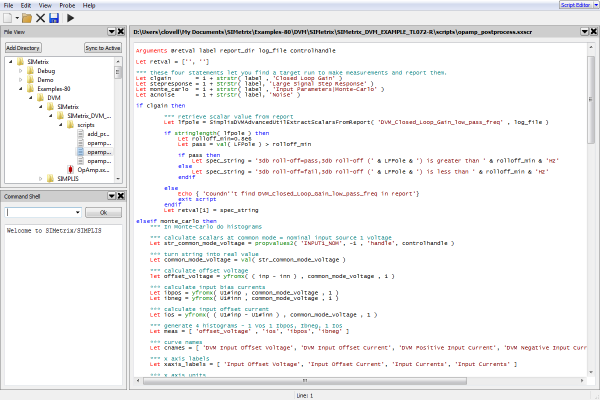Click the Ok button in Command Shell
600x400 pixels.
(x=103, y=212)
